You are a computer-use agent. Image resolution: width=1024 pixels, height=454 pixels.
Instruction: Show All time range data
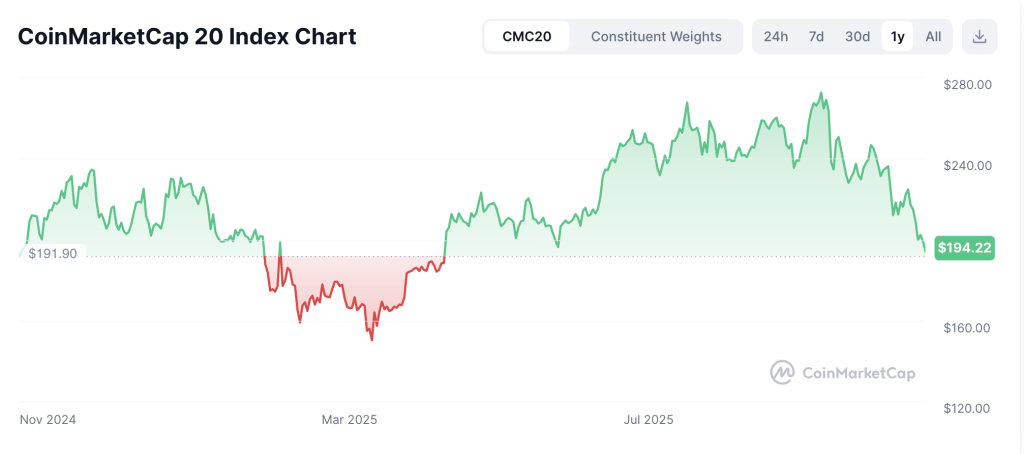pyautogui.click(x=933, y=37)
